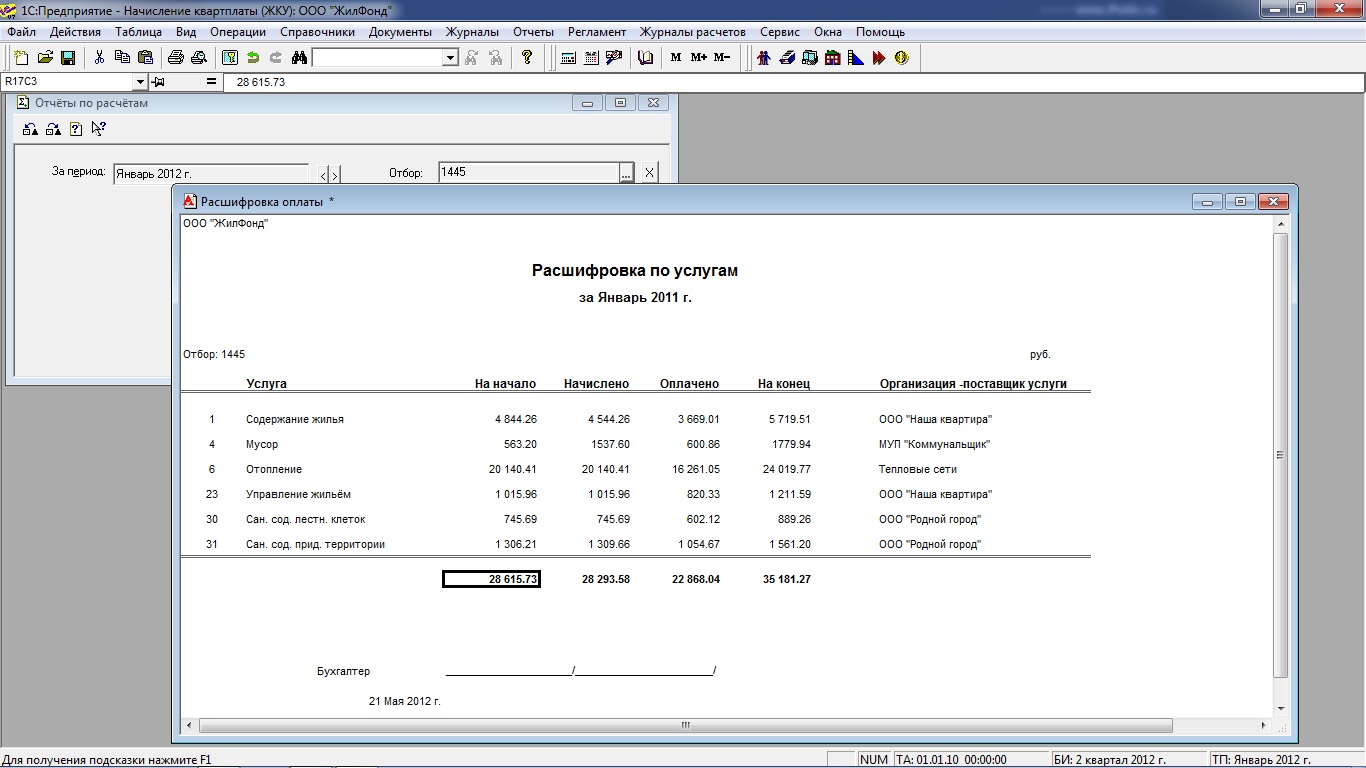The width and height of the screenshot is (1366, 768).
Task: Click the Open file folder icon
Action: 45,58
